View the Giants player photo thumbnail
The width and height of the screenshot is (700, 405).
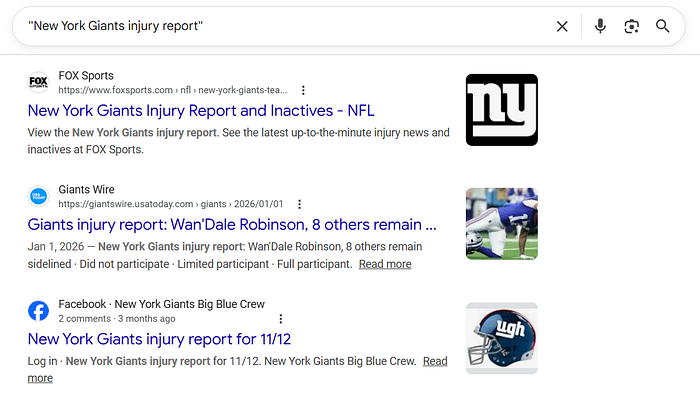click(502, 224)
